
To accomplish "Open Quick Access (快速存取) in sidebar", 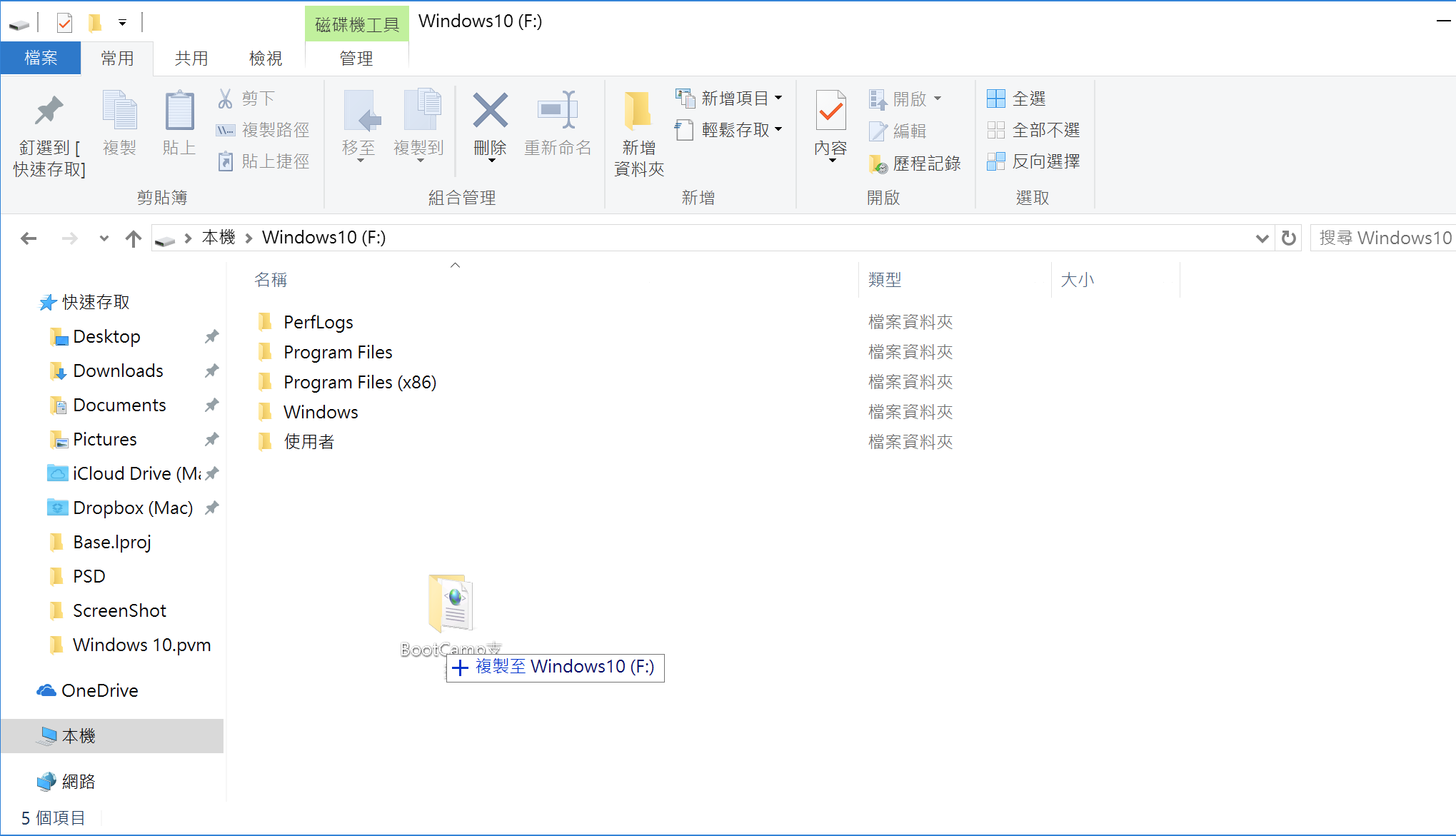I will click(86, 302).
